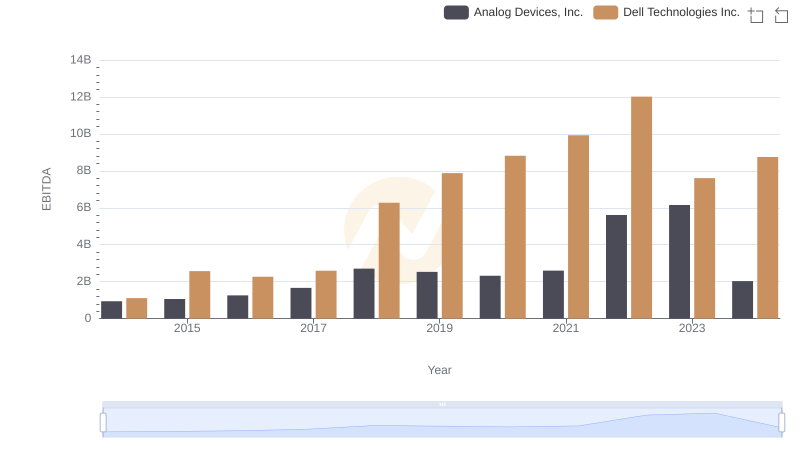Select Dell Technologies 2014 bar
800x461 pixels.
137,308
